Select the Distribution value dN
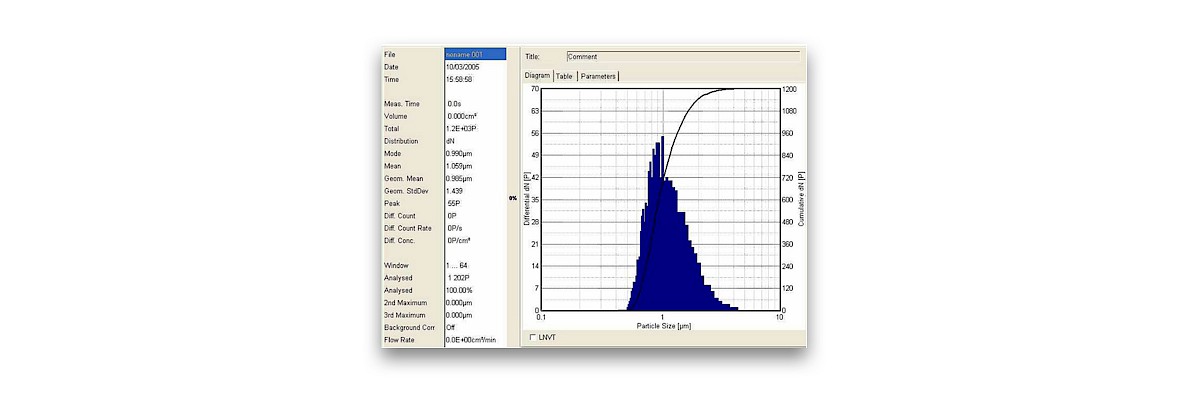The height and width of the screenshot is (400, 1200). point(452,141)
